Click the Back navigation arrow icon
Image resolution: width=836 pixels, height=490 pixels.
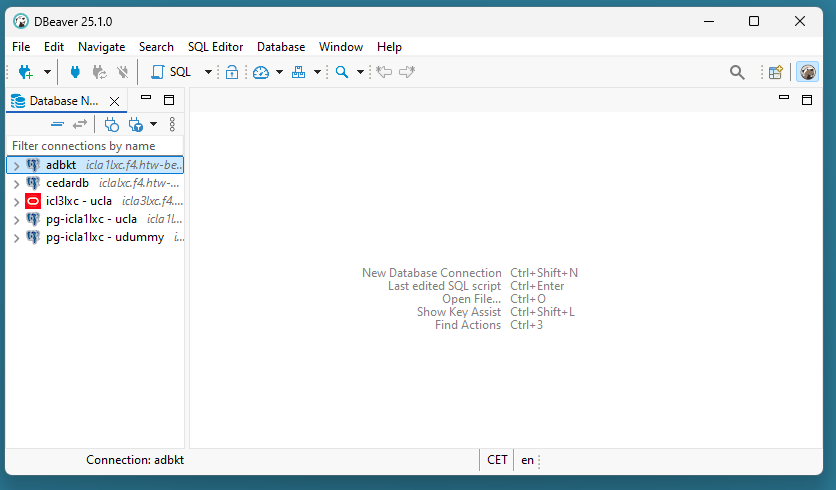pos(384,72)
